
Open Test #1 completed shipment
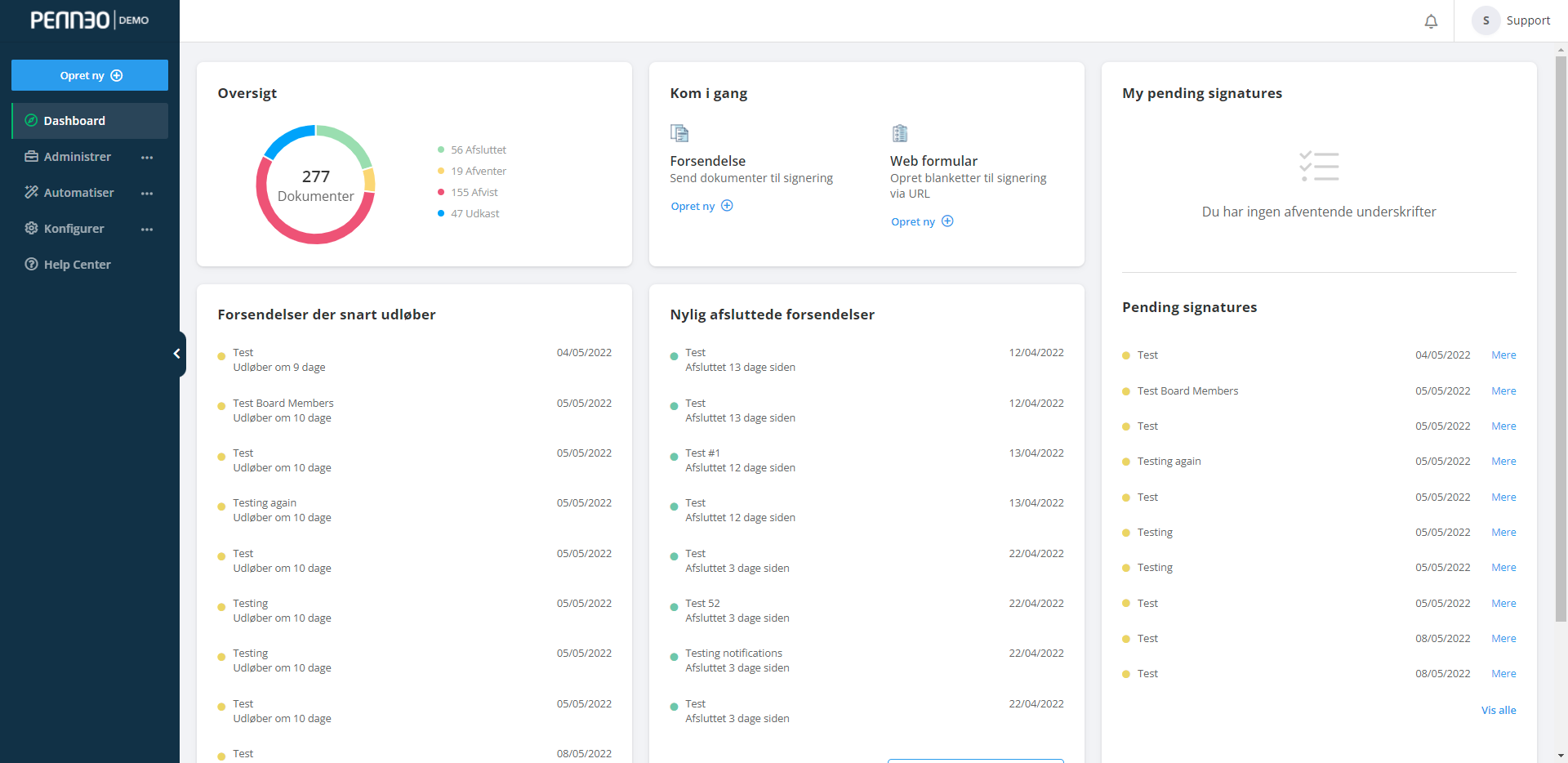[x=866, y=460]
